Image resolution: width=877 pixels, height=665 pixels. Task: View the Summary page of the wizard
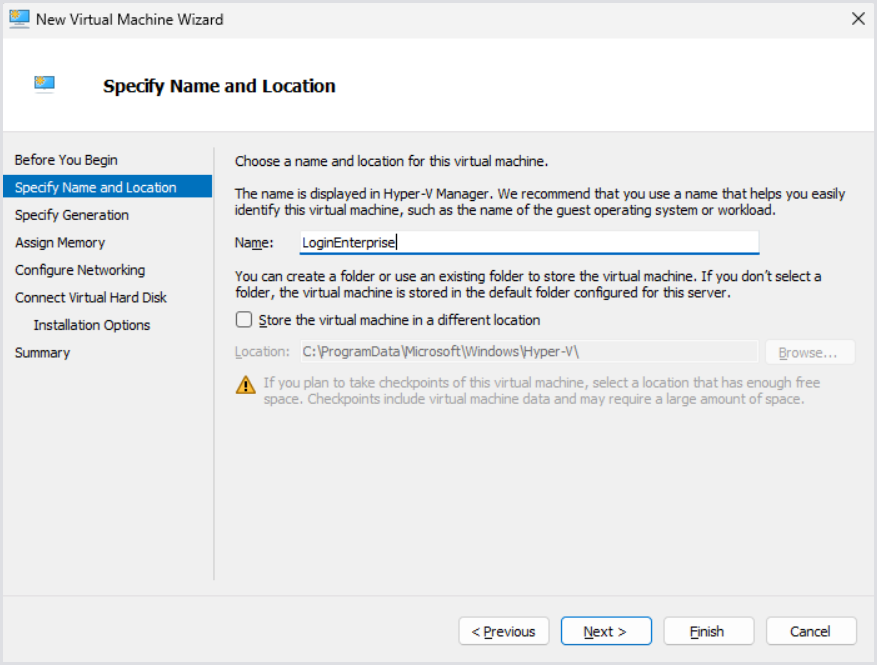click(x=42, y=352)
